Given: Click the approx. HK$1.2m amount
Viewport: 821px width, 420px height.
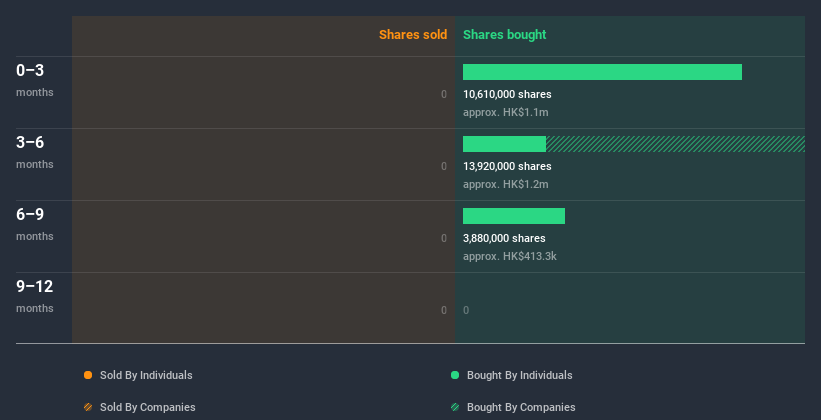Looking at the screenshot, I should (x=506, y=184).
